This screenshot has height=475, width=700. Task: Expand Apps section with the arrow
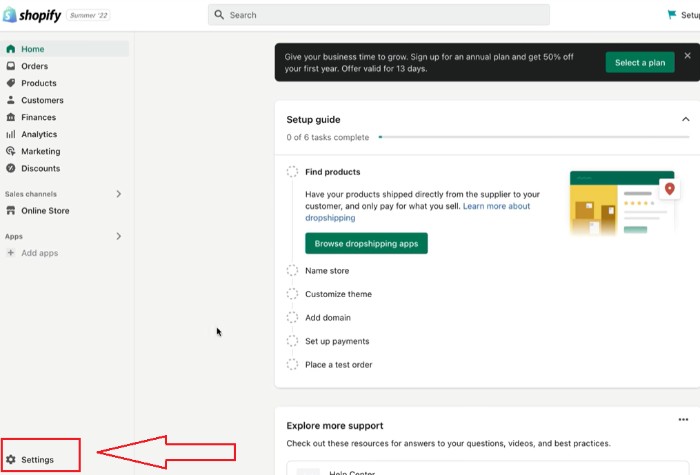click(118, 236)
